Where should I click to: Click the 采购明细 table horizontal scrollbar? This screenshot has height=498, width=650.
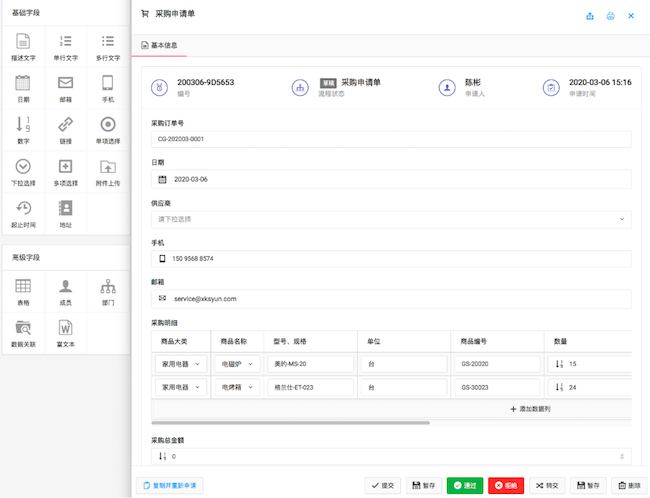click(x=291, y=423)
